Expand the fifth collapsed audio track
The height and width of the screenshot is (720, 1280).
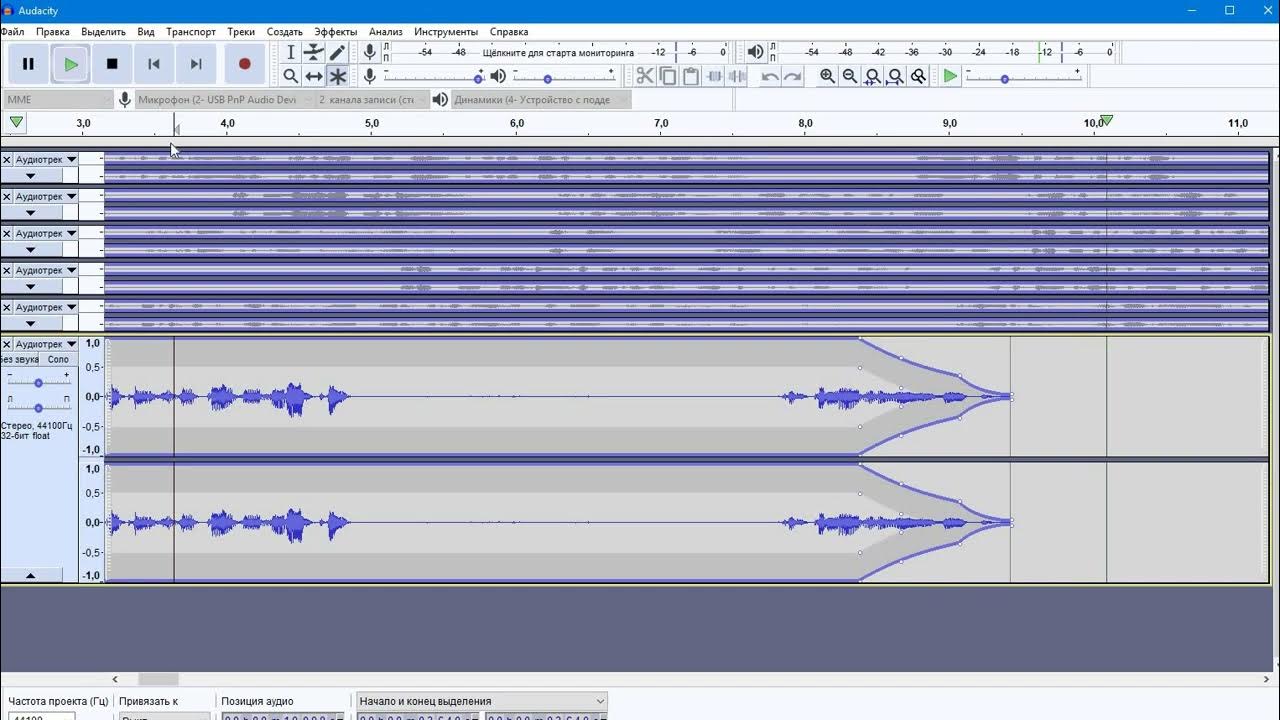[x=30, y=324]
